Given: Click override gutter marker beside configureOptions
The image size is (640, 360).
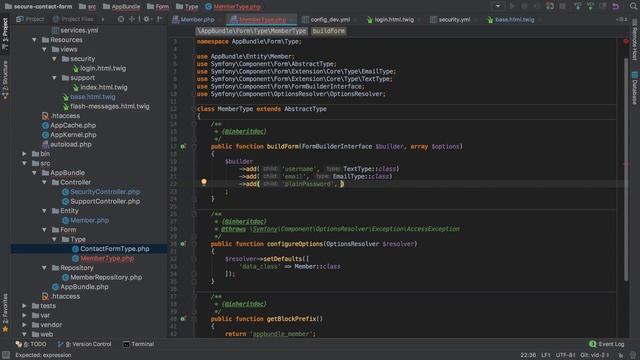Looking at the screenshot, I should point(183,244).
